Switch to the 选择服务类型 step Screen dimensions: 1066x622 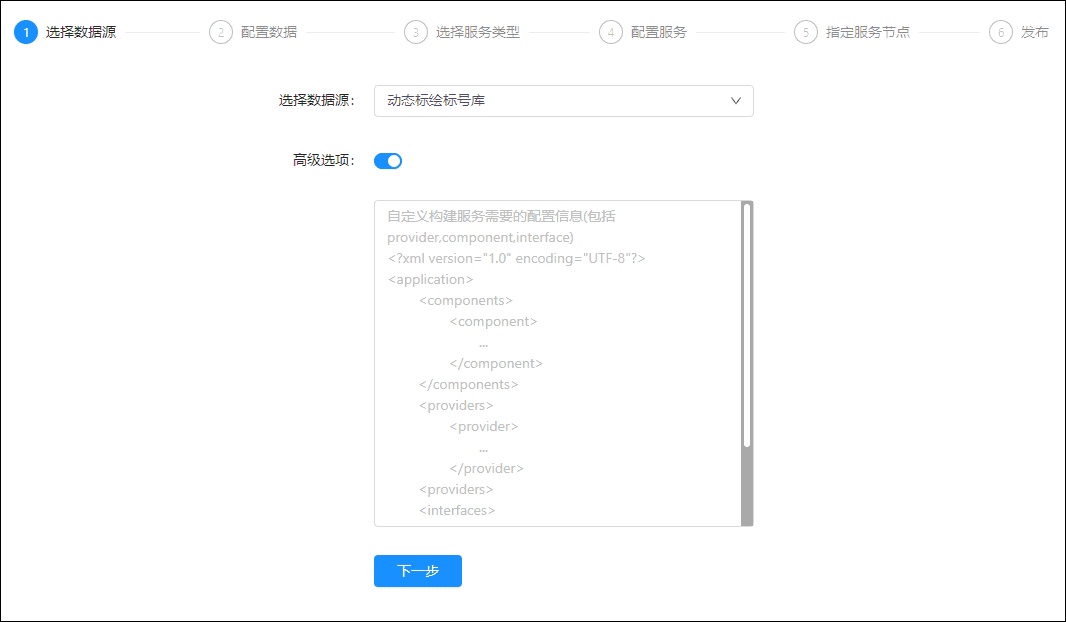click(478, 32)
